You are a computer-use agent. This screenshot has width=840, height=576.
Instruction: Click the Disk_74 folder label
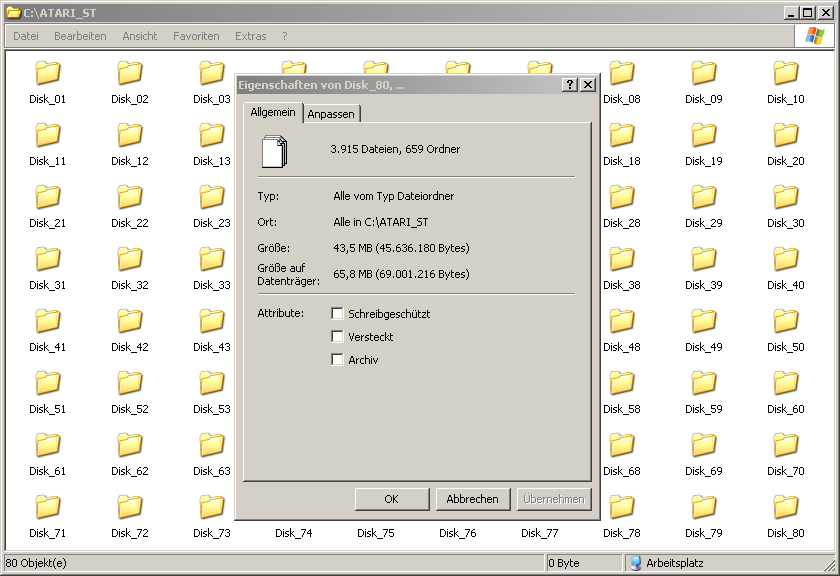click(294, 533)
